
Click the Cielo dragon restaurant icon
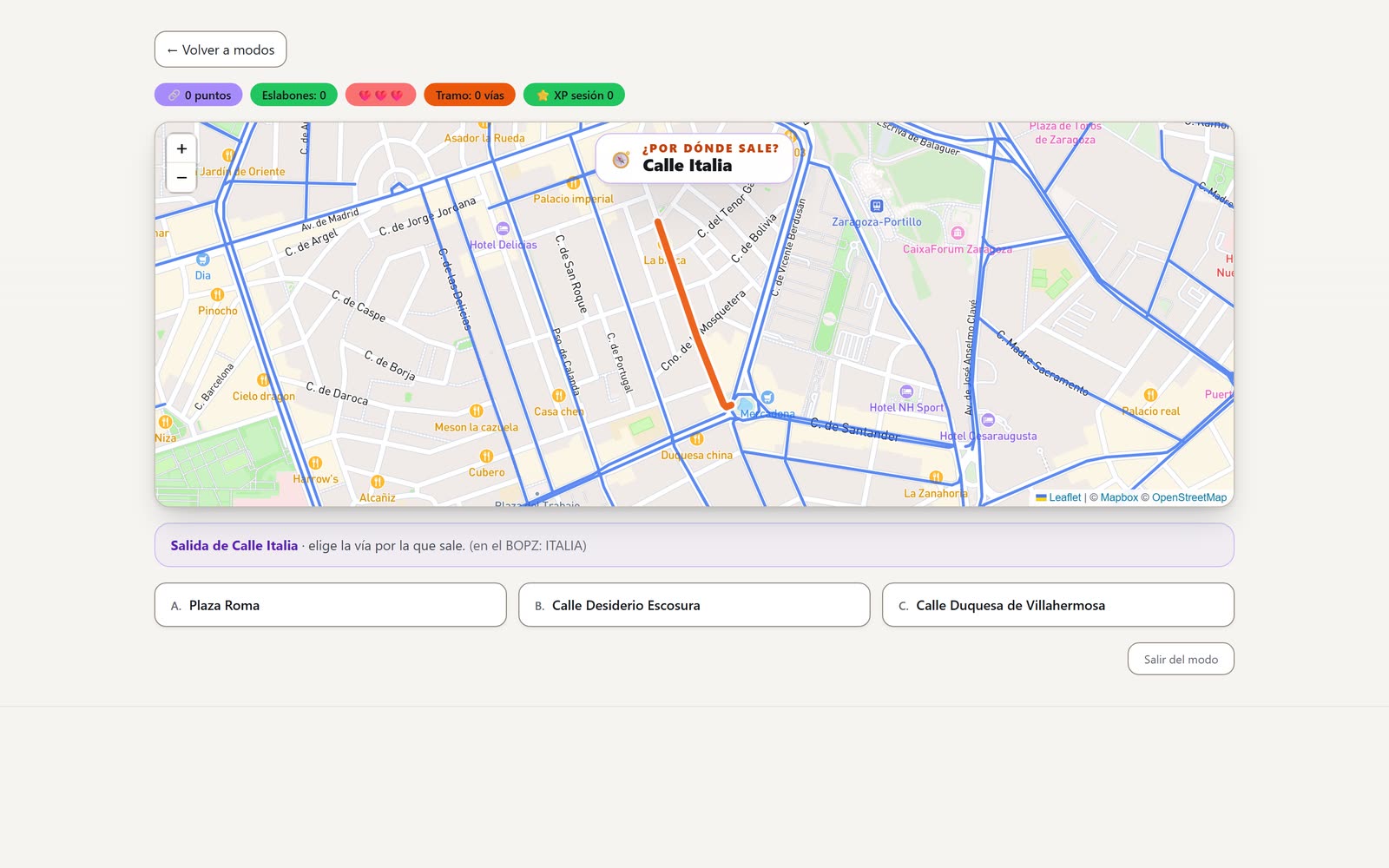(263, 379)
